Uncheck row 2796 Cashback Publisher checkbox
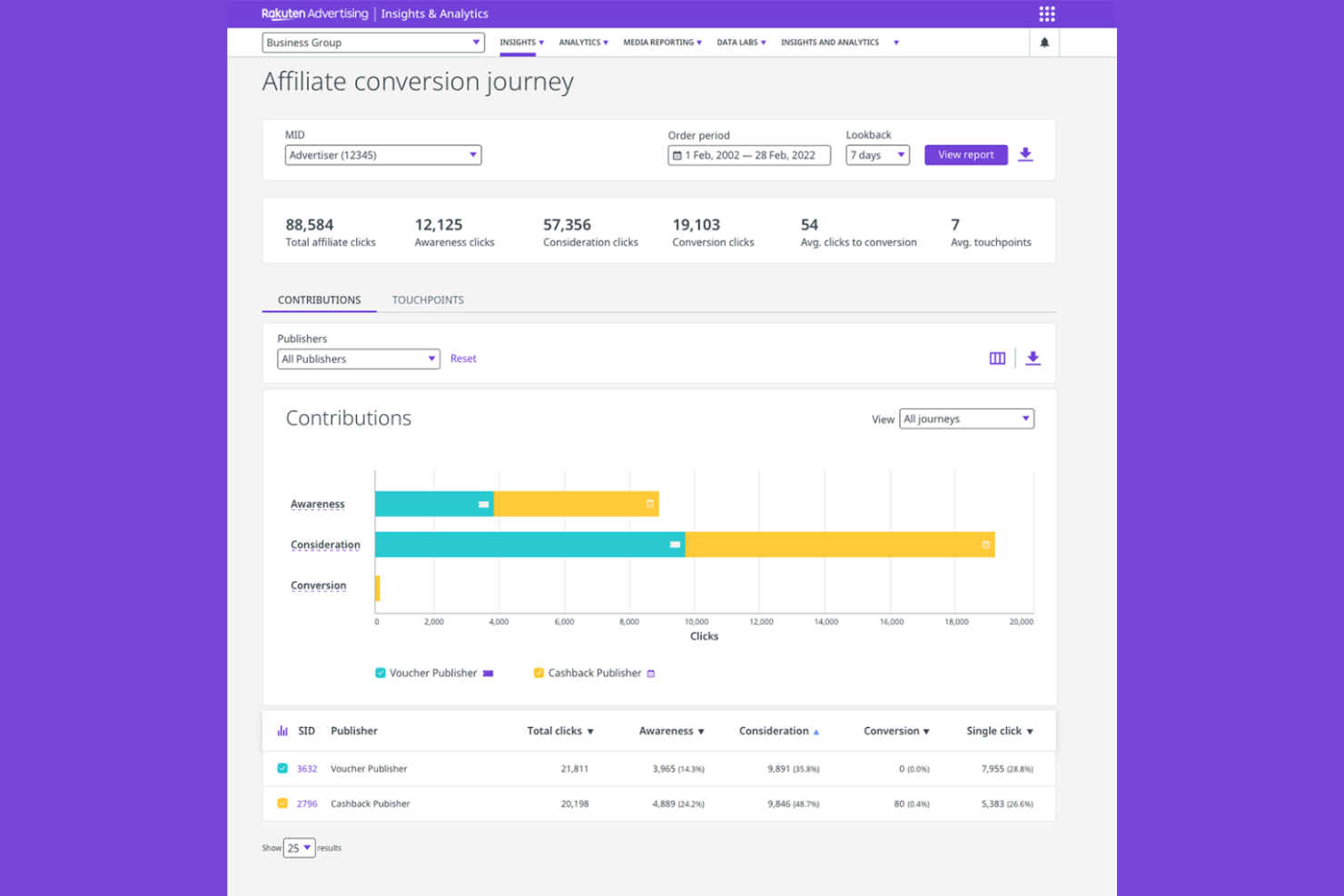The height and width of the screenshot is (896, 1344). point(282,803)
